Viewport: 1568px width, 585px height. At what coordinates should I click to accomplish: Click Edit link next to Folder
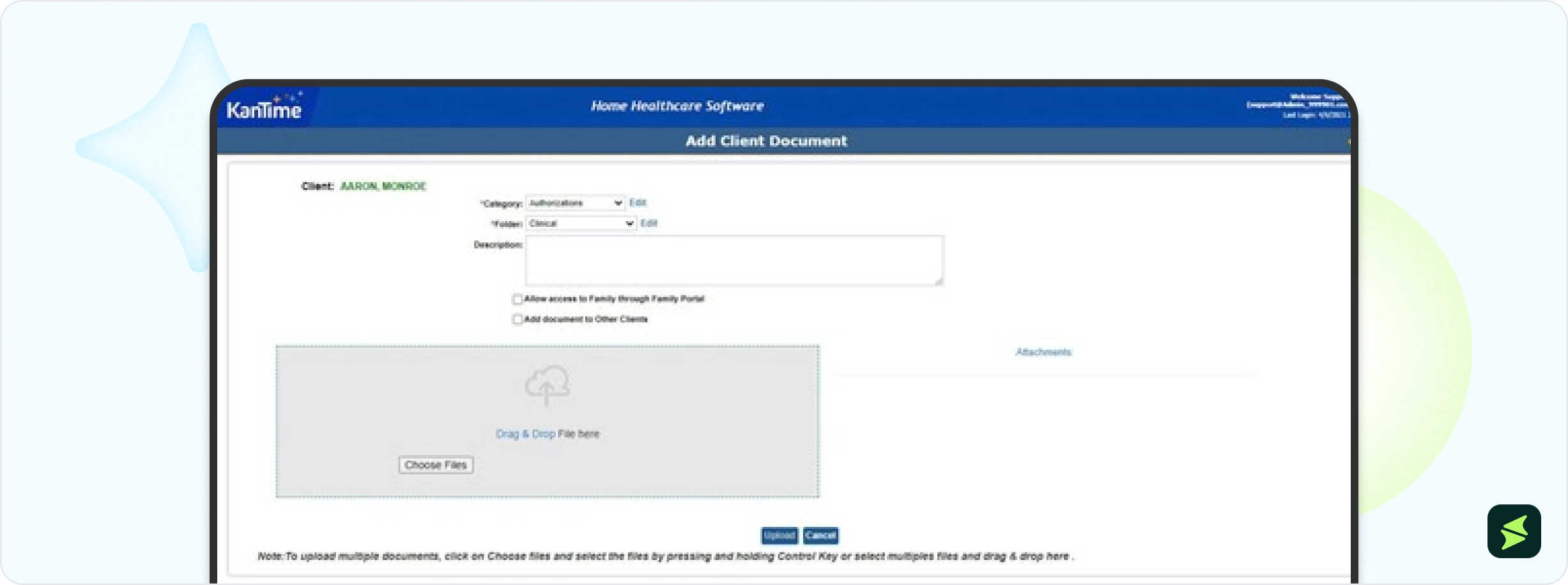(649, 223)
